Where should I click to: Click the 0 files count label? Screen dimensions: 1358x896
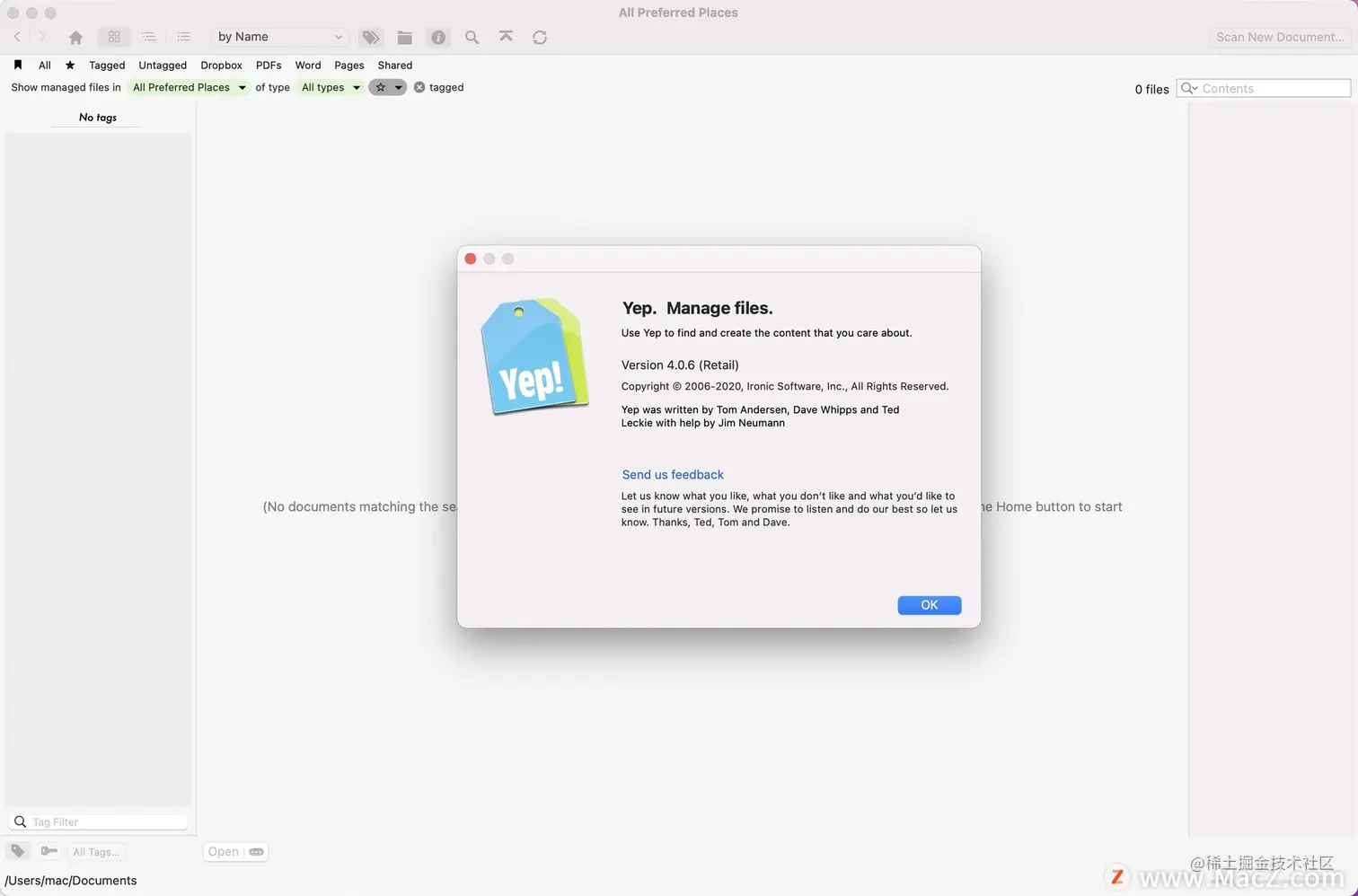tap(1151, 89)
